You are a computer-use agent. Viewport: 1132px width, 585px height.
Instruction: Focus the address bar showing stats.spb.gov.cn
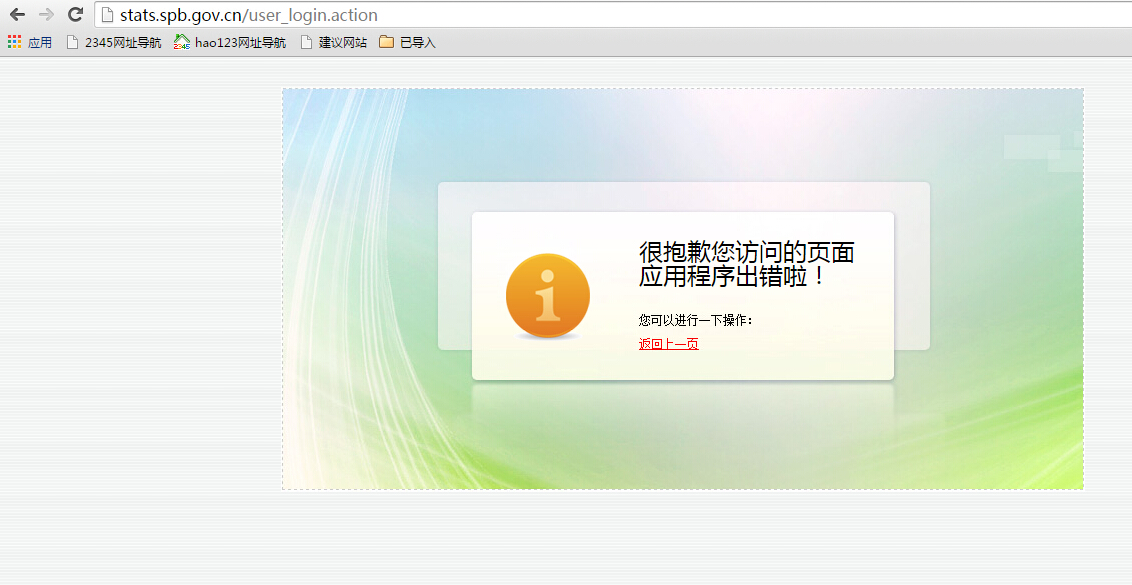pos(614,14)
